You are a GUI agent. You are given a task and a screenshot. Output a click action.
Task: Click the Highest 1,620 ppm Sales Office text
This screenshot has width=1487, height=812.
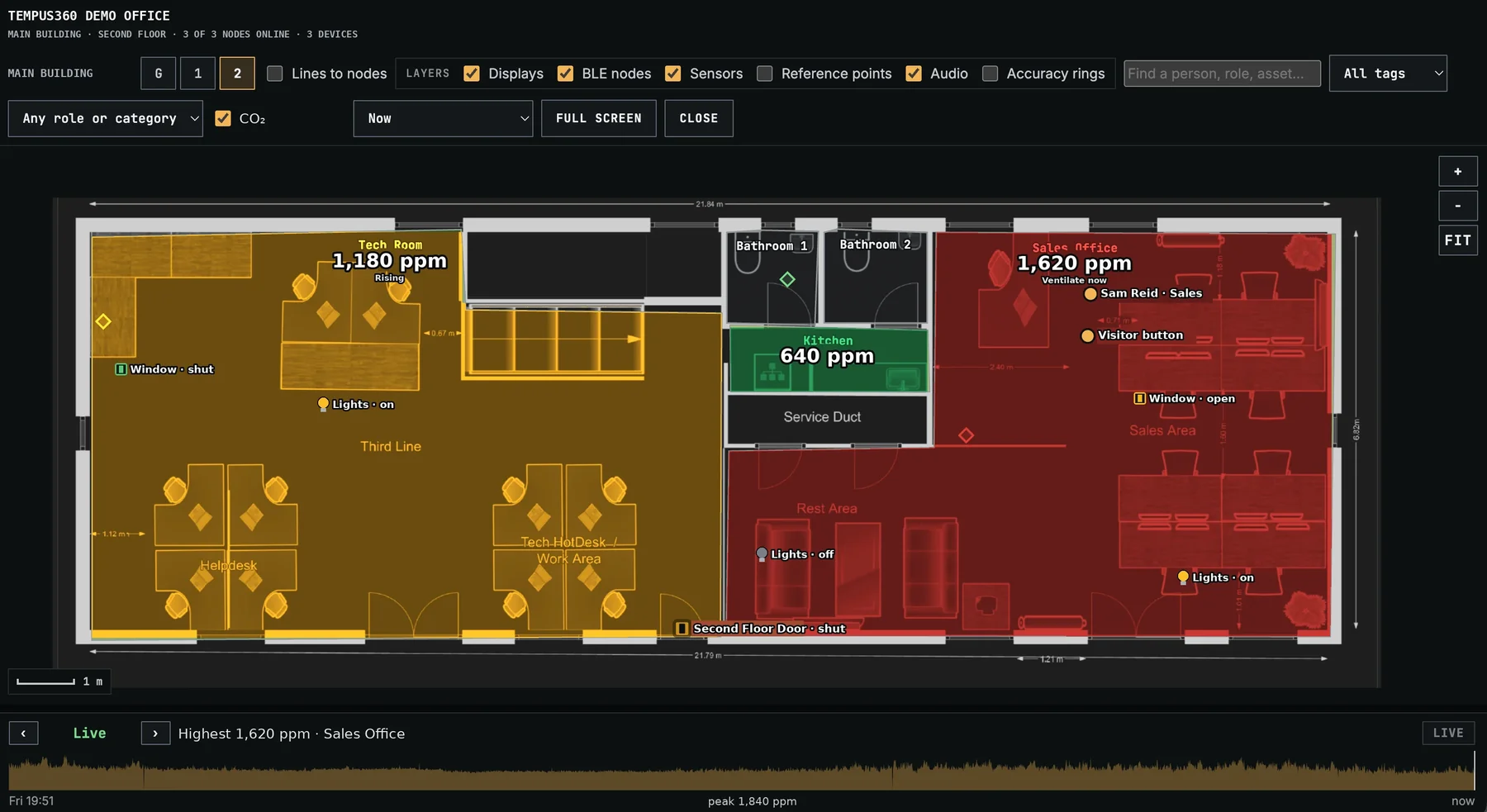point(292,734)
